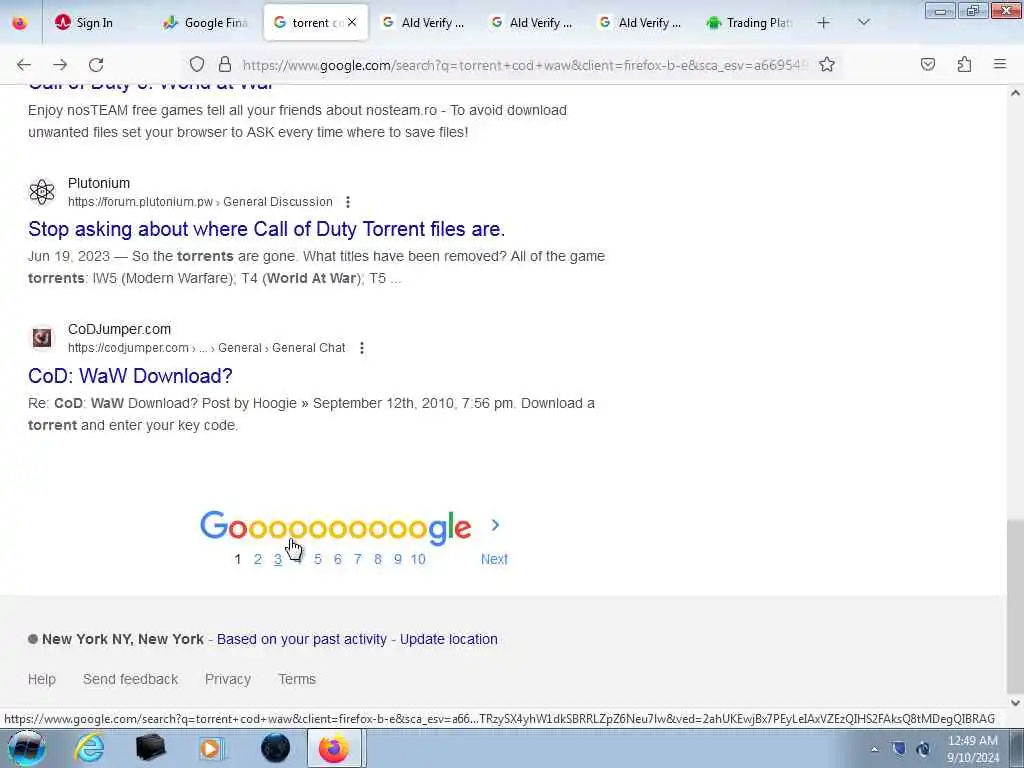Switch to the Trading Platform tab
Image resolution: width=1024 pixels, height=768 pixels.
751,23
